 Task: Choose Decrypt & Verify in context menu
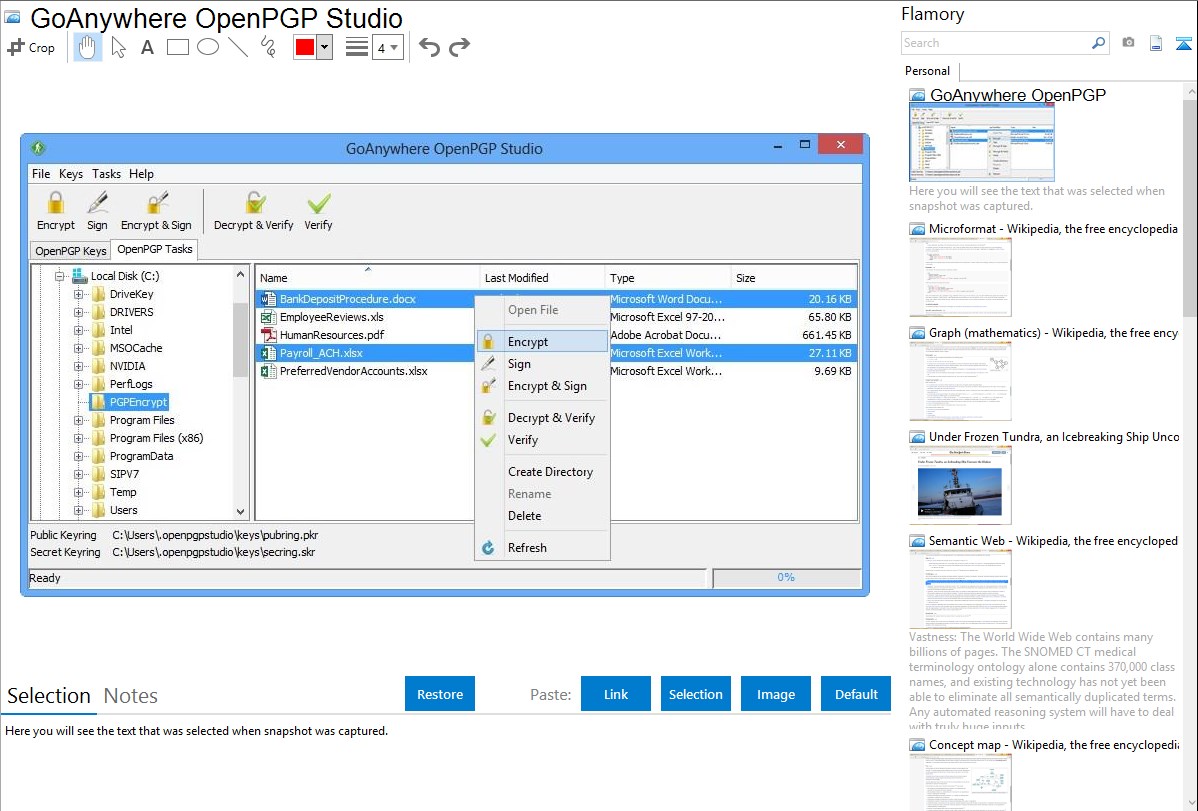[x=542, y=418]
